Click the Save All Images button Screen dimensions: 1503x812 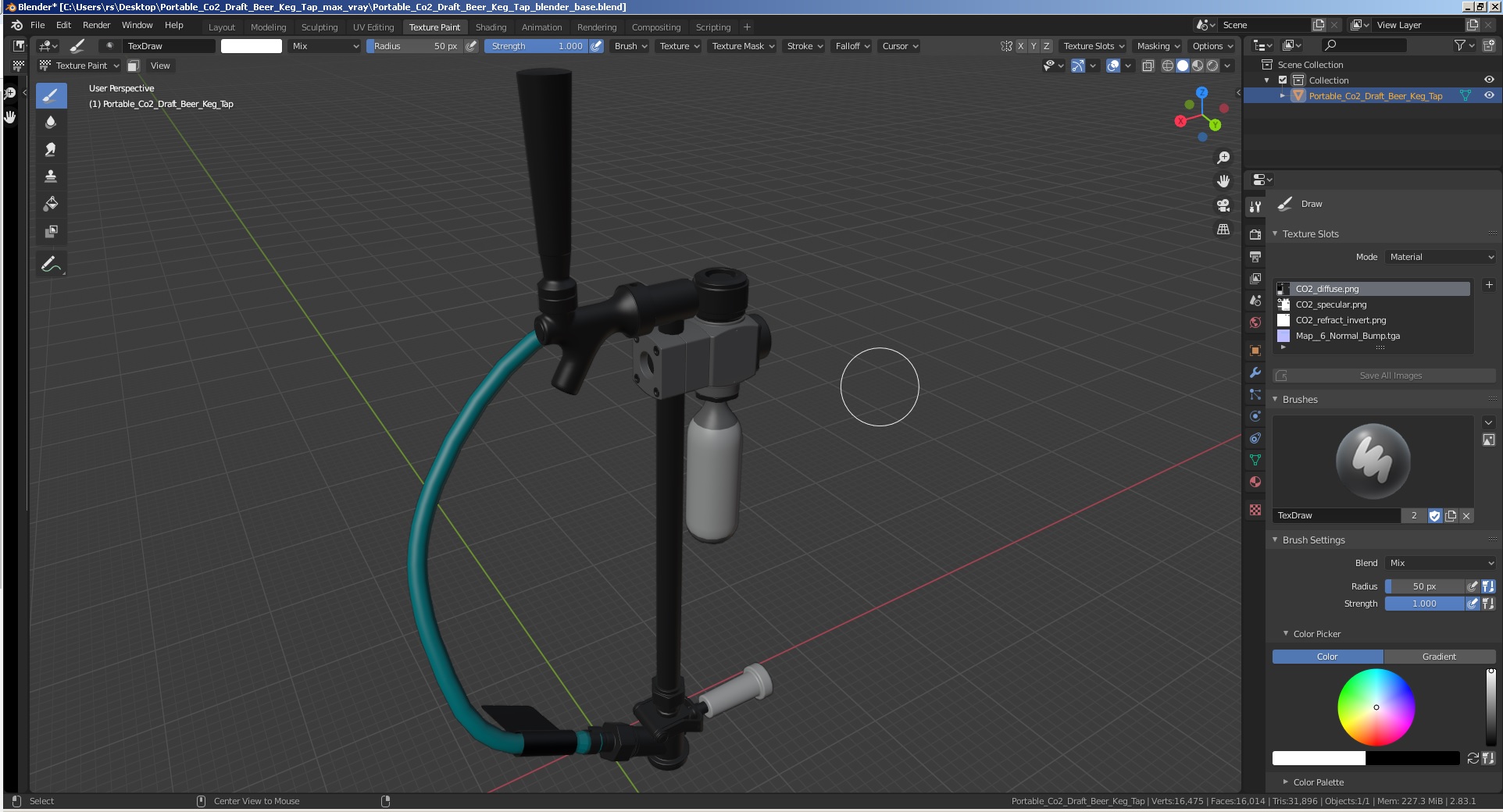[x=1384, y=376]
